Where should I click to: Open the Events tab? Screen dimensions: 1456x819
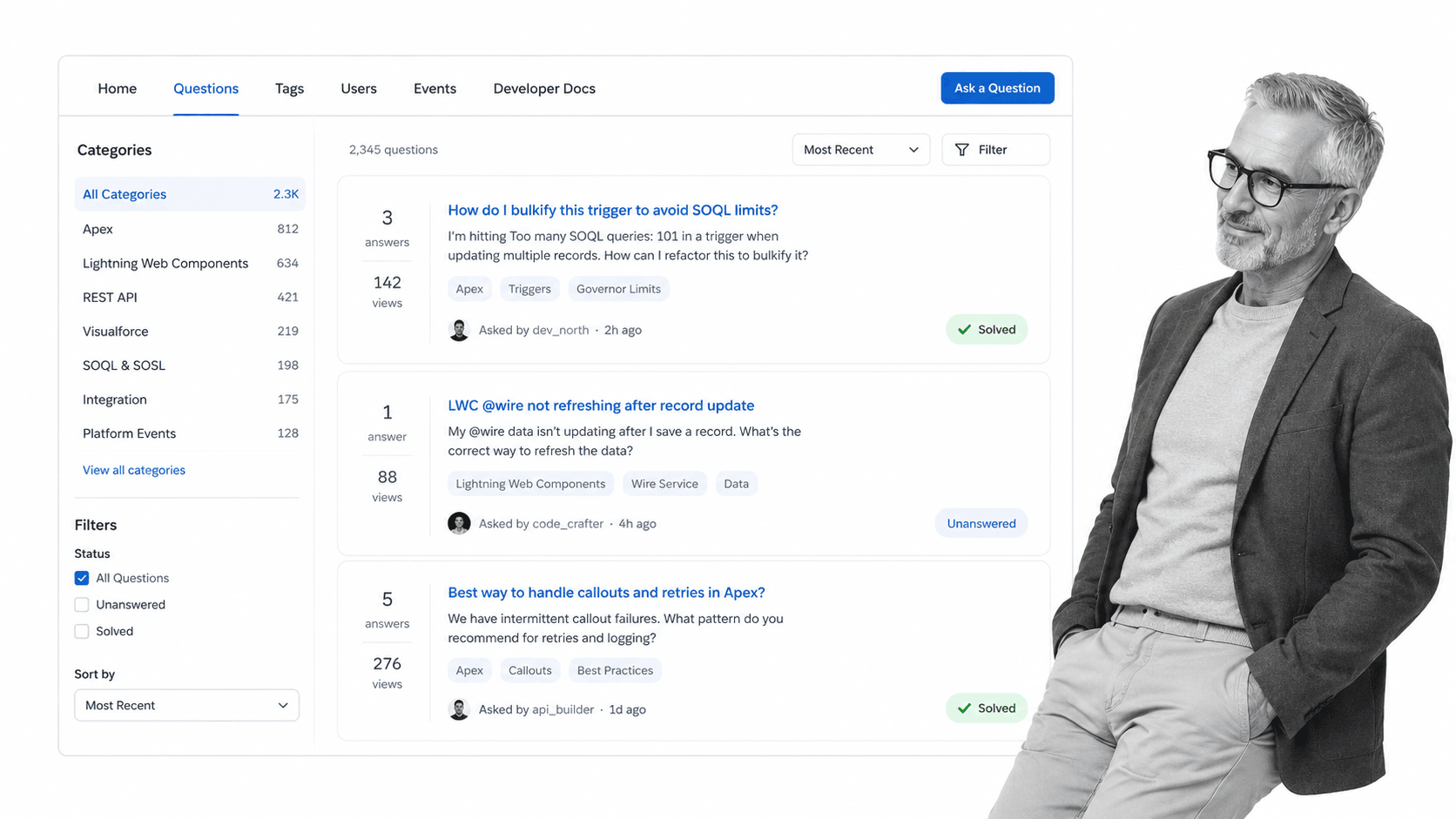(x=435, y=89)
